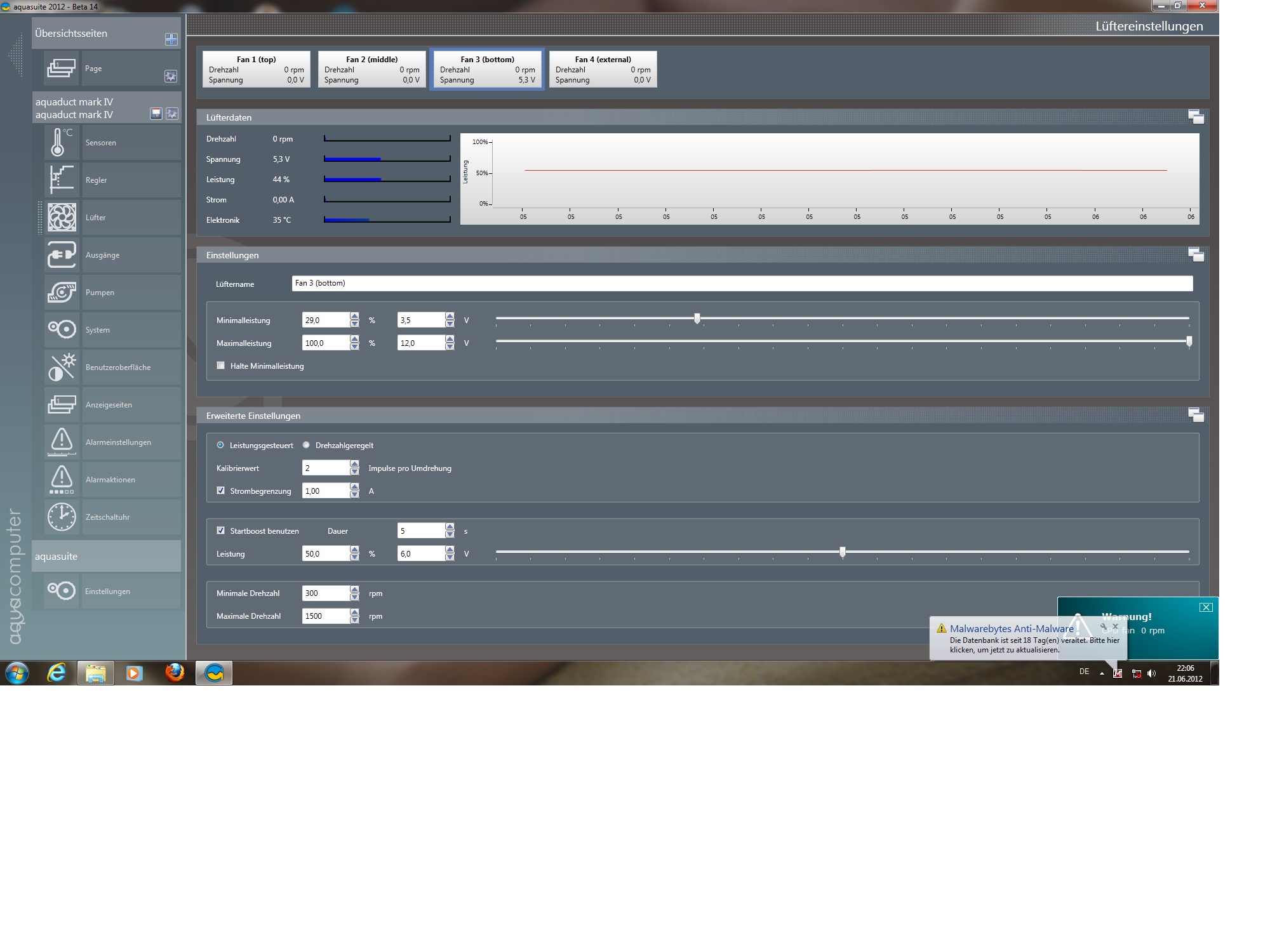Click the Benutzeroberfläche brightness icon
Viewport: 1270px width, 952px height.
(62, 367)
